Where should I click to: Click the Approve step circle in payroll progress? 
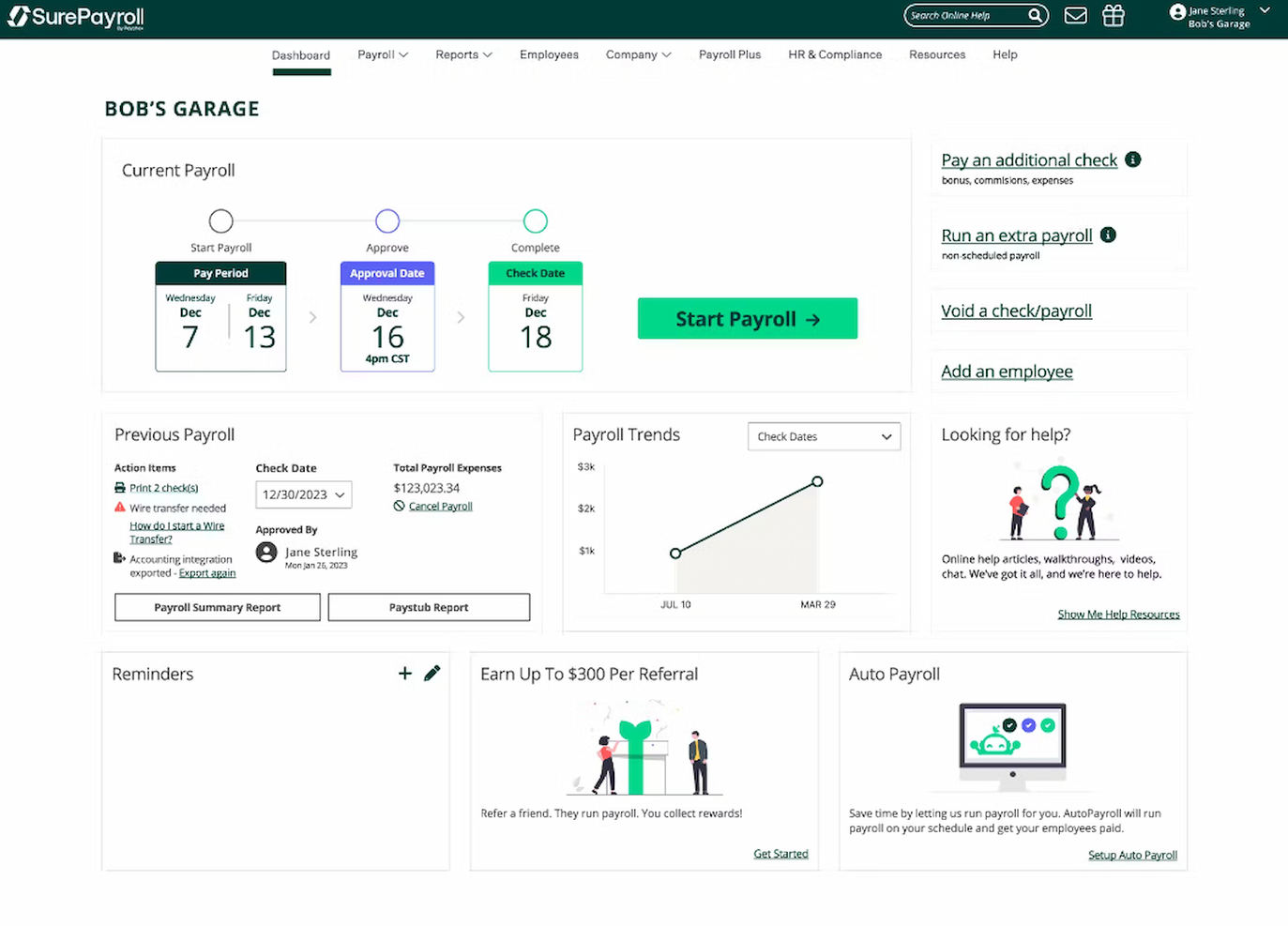pos(387,220)
